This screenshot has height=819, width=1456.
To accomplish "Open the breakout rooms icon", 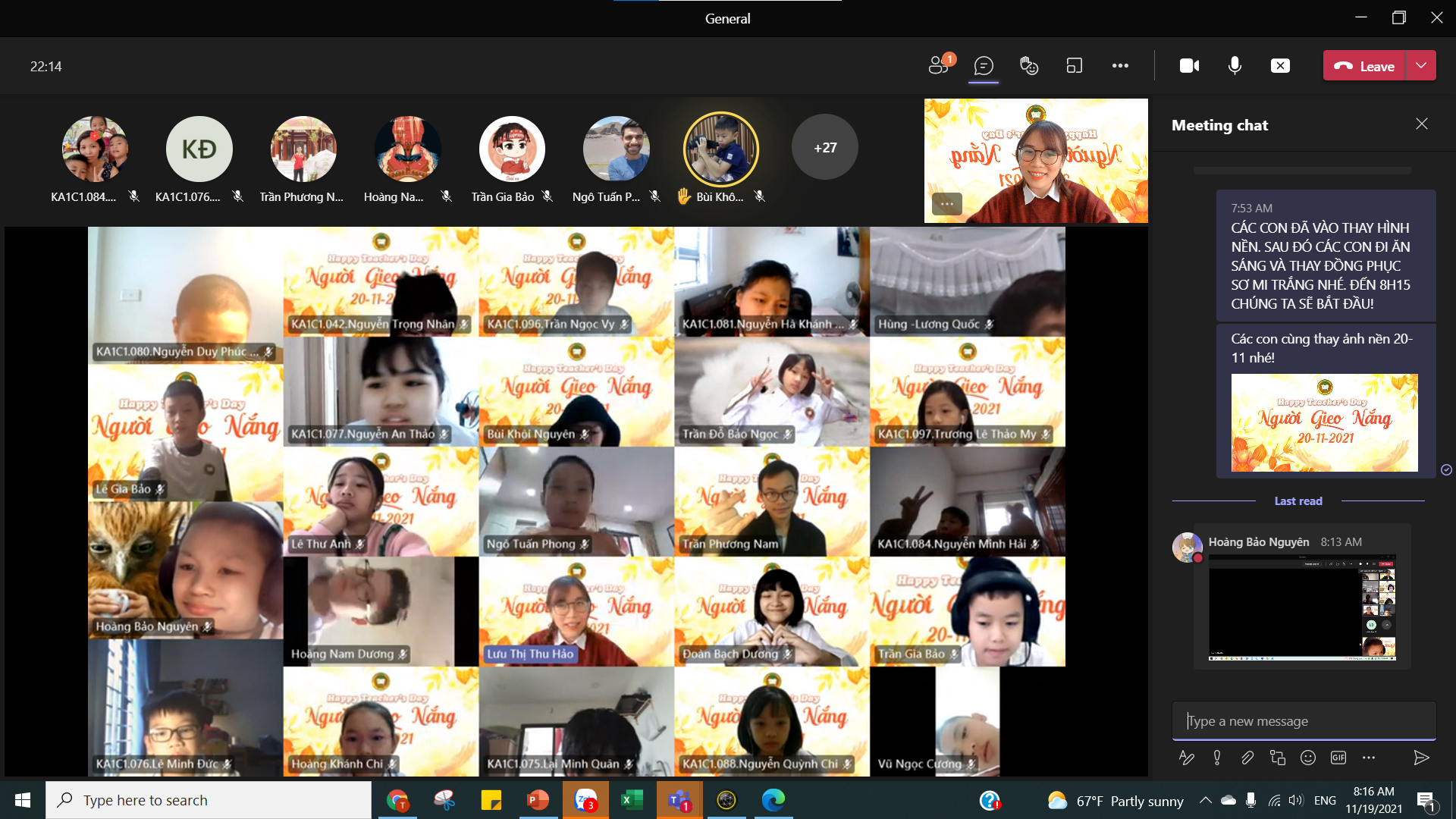I will (1075, 66).
